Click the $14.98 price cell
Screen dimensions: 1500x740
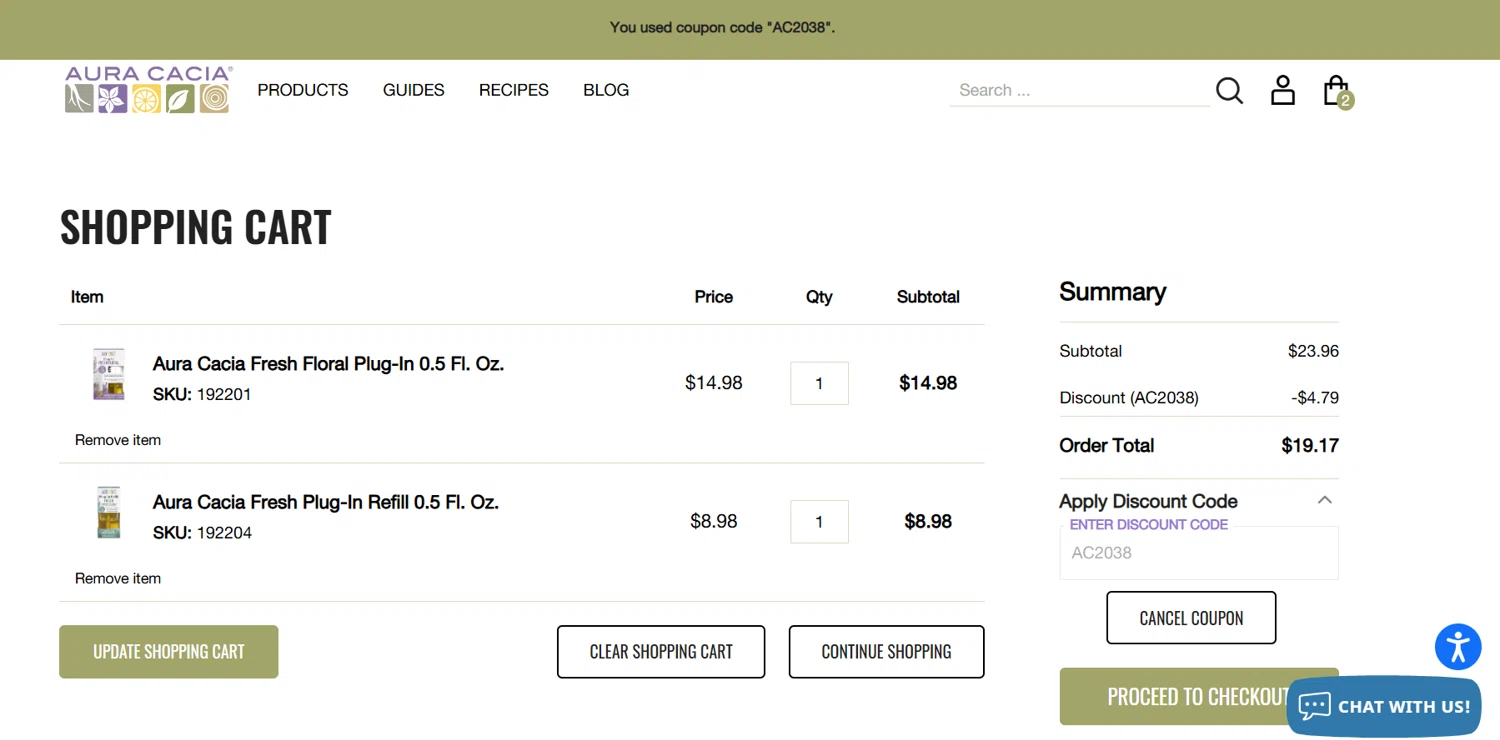[714, 383]
